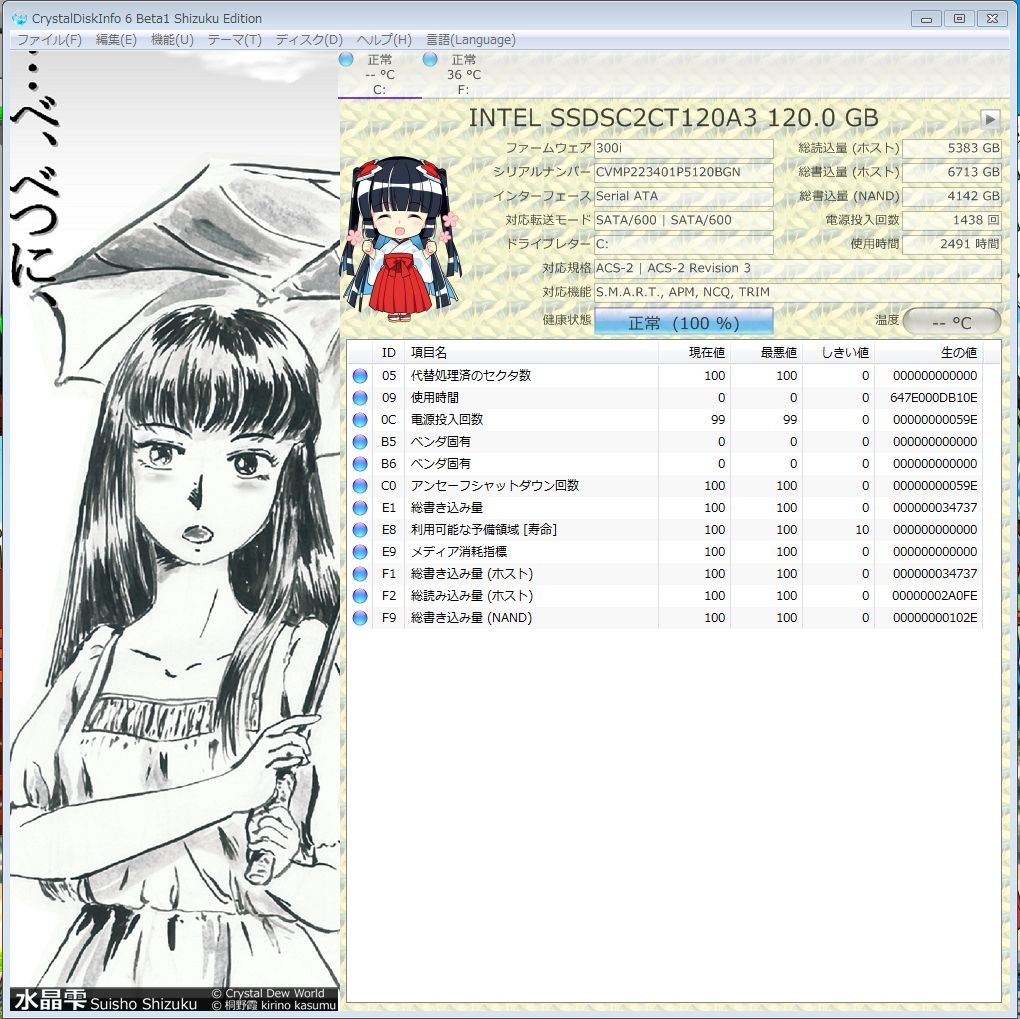
Task: Click the status orb for C: drive
Action: [x=346, y=59]
